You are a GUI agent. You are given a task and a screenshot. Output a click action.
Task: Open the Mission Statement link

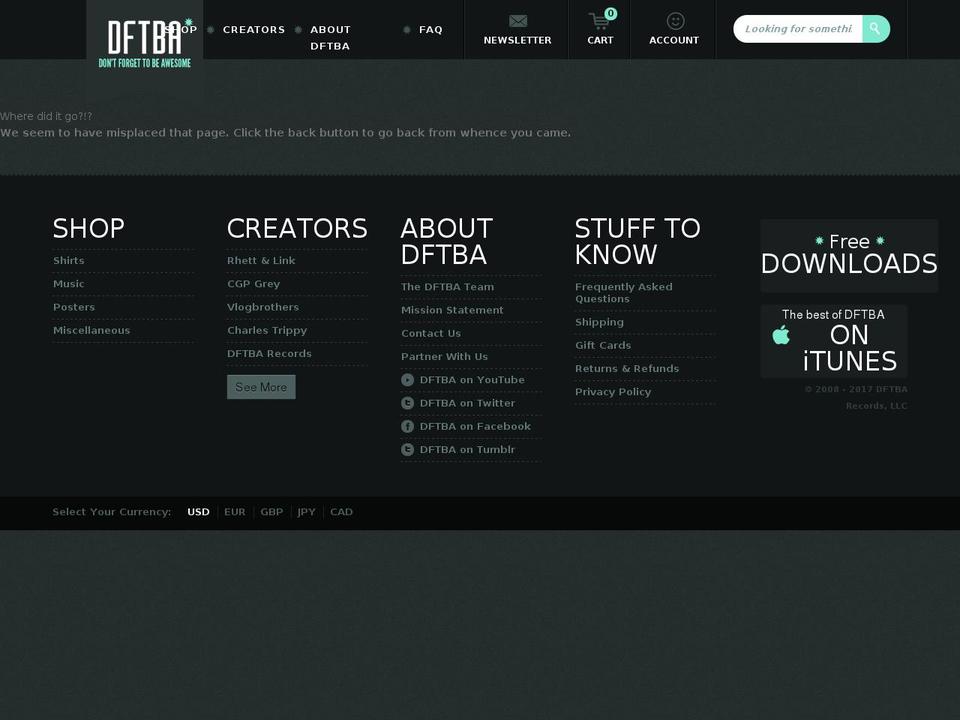tap(452, 310)
